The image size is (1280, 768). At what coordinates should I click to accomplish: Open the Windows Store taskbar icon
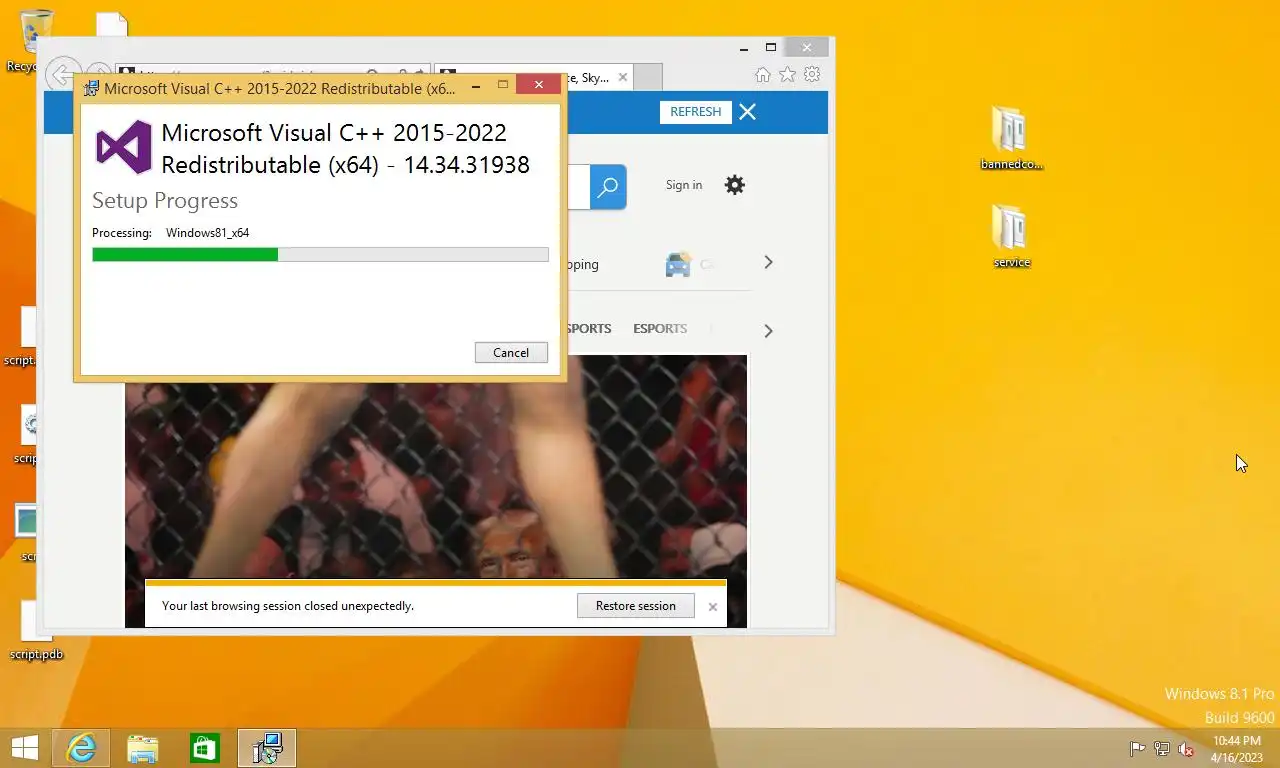point(205,748)
